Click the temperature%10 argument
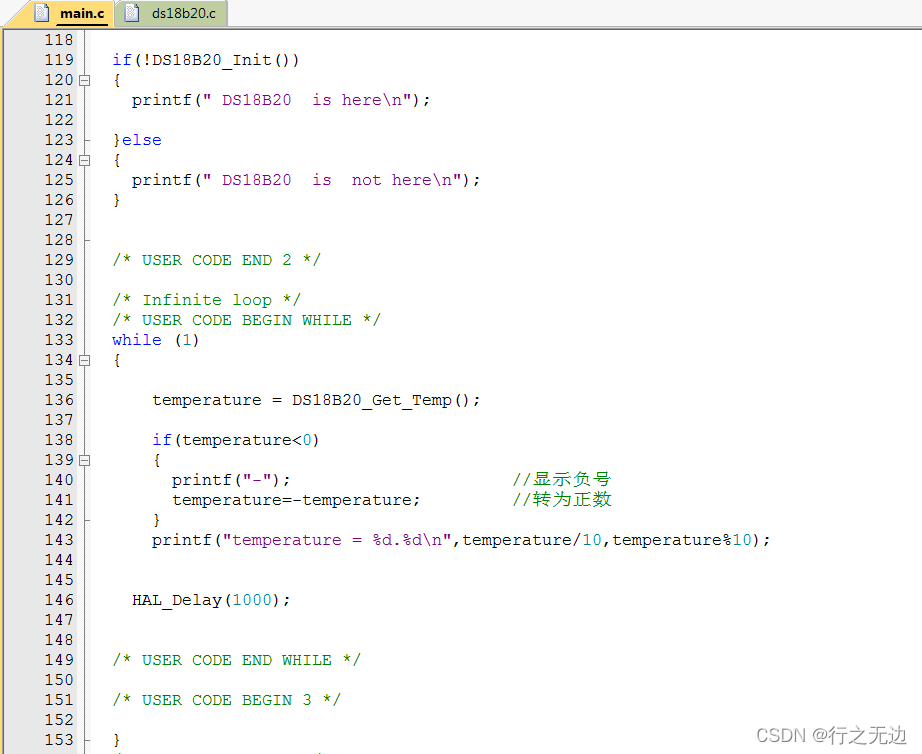Viewport: 922px width, 754px height. pyautogui.click(x=682, y=540)
